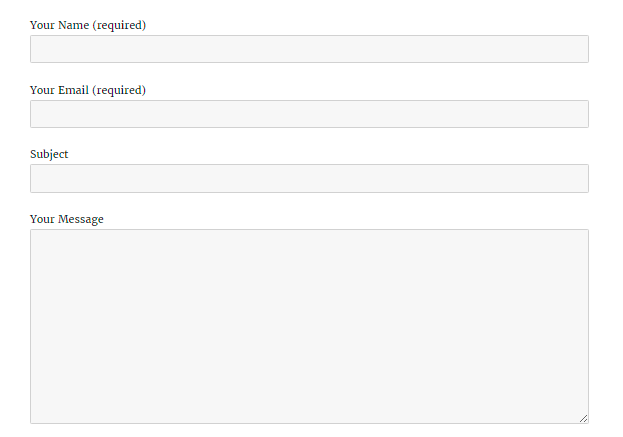The image size is (623, 437).
Task: Activate the subject line text box
Action: point(309,178)
